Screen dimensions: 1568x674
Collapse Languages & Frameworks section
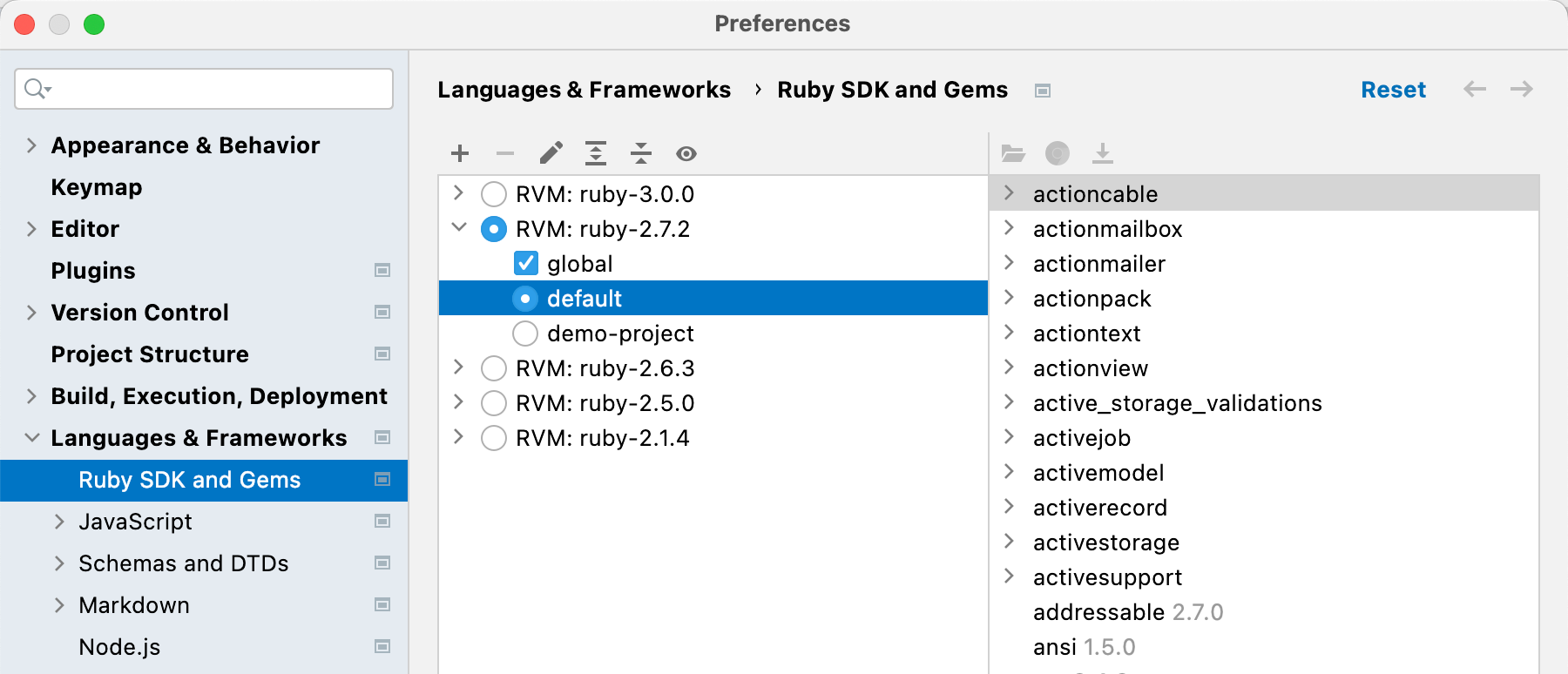point(31,437)
